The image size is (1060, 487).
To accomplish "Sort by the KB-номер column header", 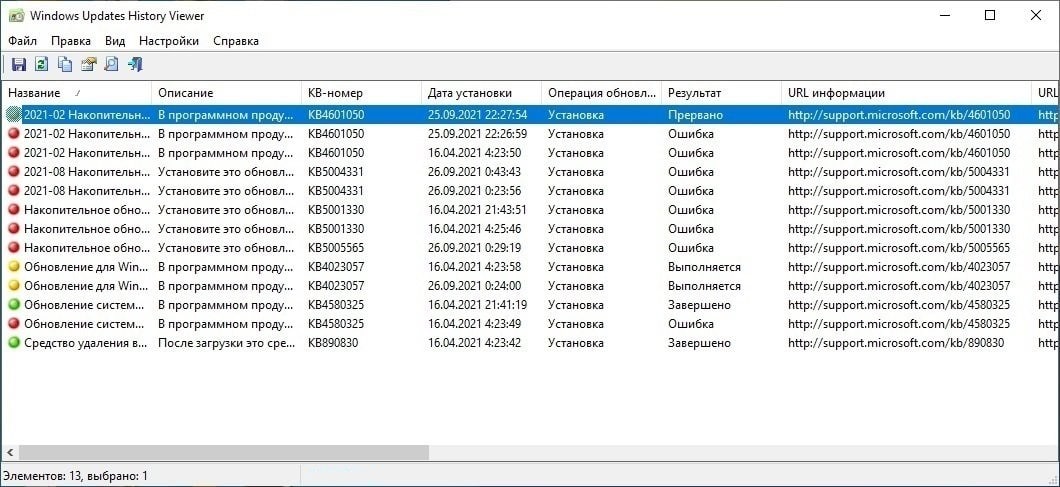I will tap(362, 93).
